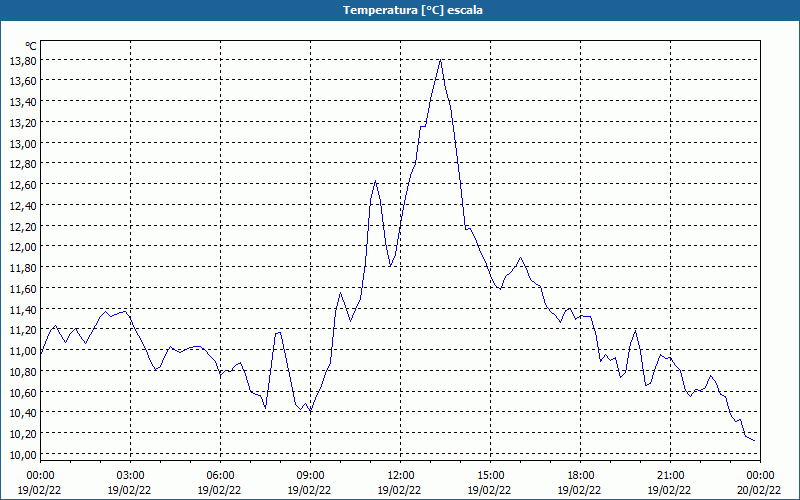The image size is (800, 500).
Task: Select the 19/02/22 date beneath 09:00
Action: coord(309,490)
